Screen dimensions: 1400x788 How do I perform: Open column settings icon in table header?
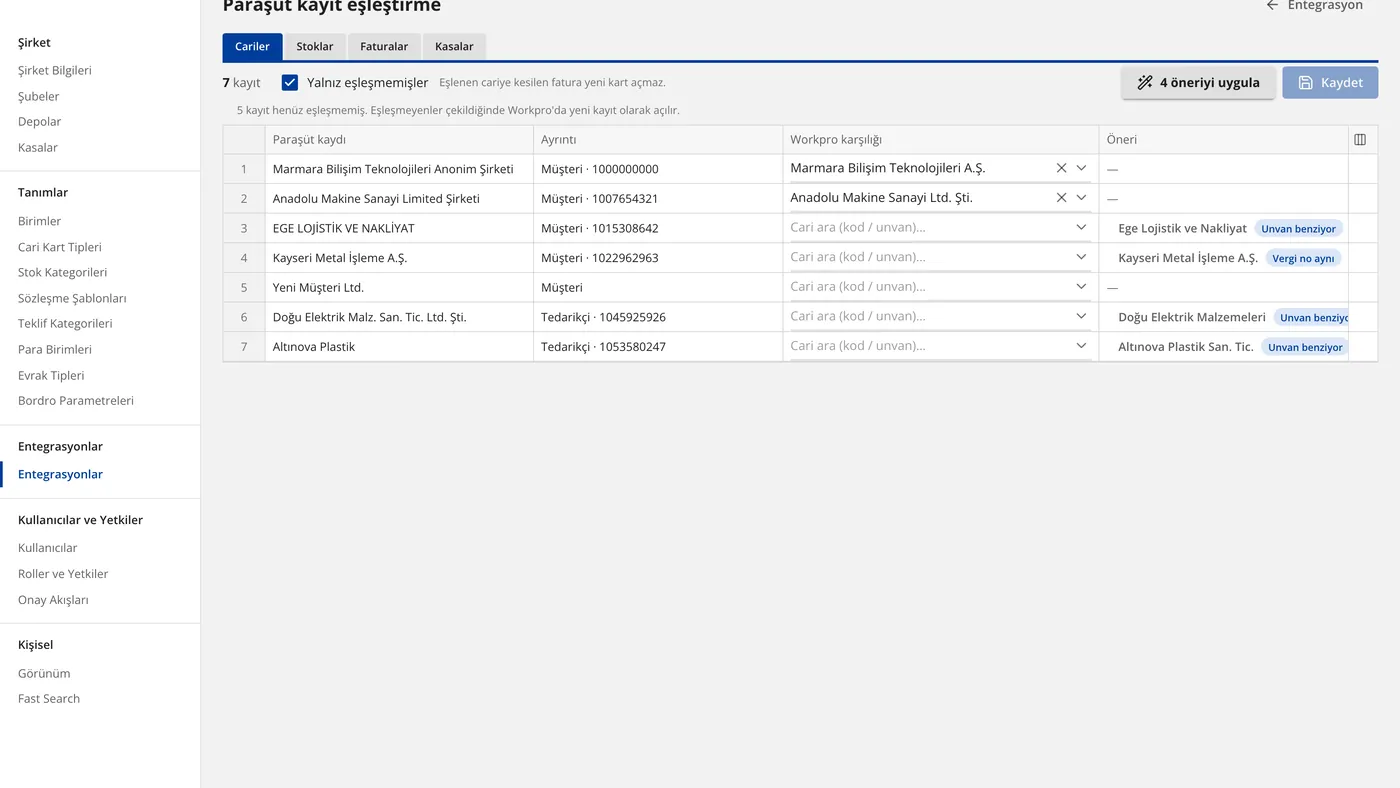1360,140
